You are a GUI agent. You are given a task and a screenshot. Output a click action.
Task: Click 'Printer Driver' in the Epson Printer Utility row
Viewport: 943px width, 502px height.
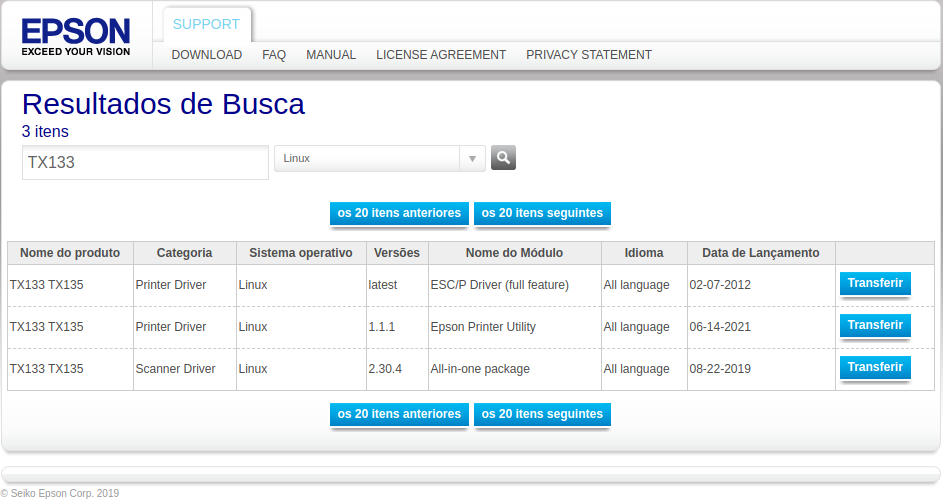[171, 327]
